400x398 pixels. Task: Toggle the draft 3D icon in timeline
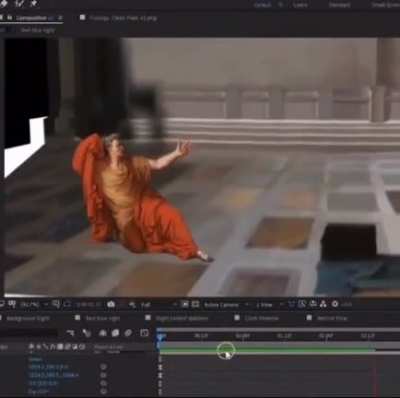[87, 333]
